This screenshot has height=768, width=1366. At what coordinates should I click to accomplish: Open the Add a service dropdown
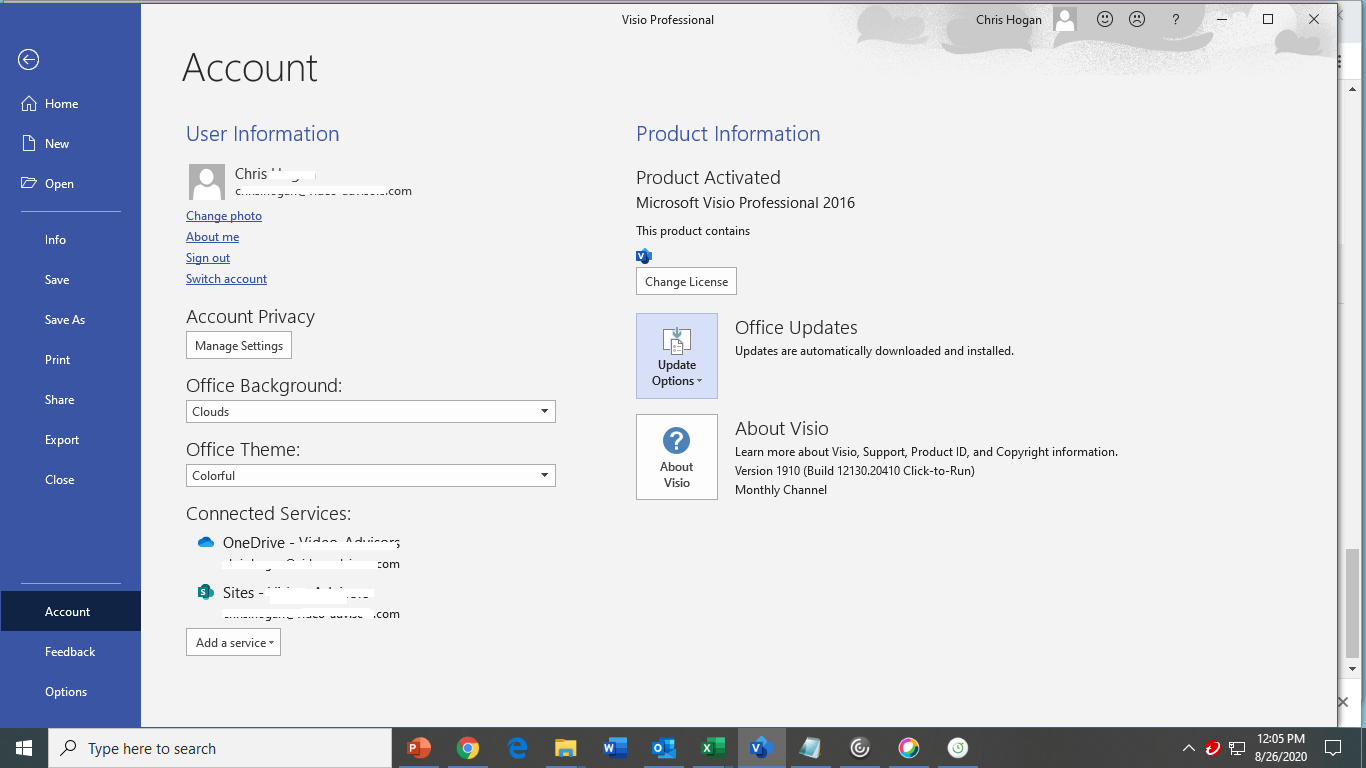[233, 643]
